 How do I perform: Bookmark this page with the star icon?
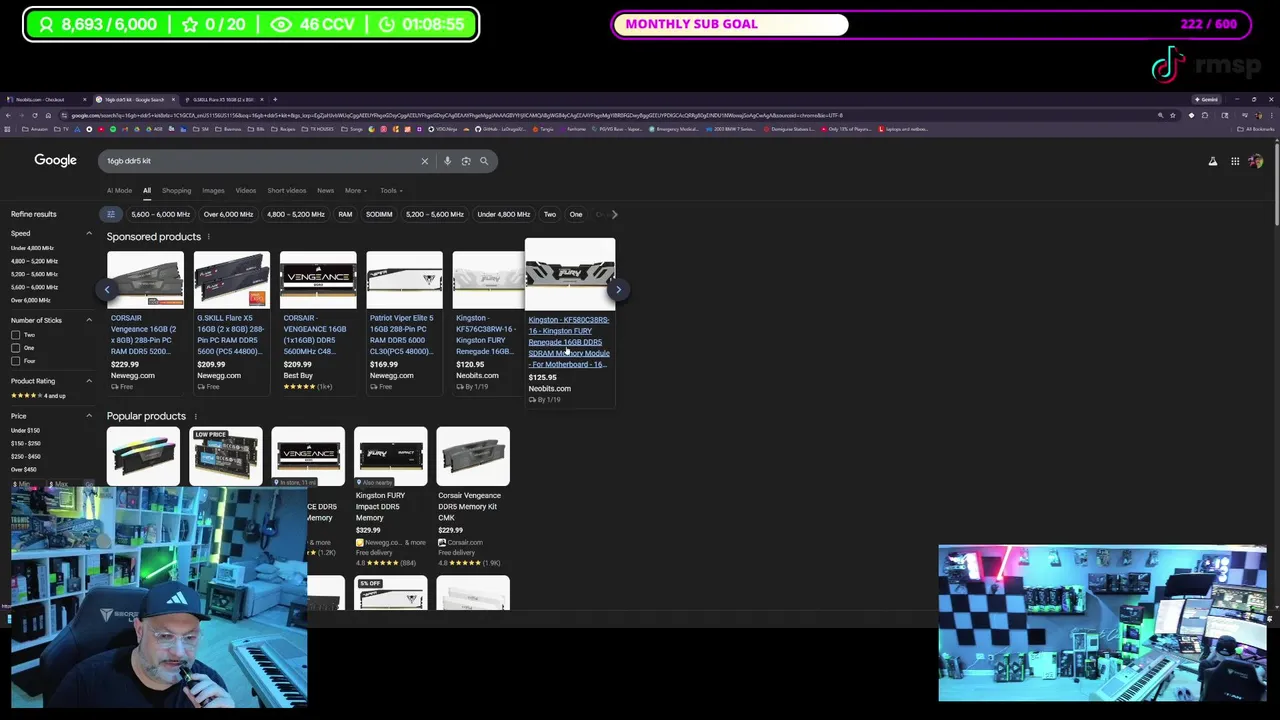1173,115
